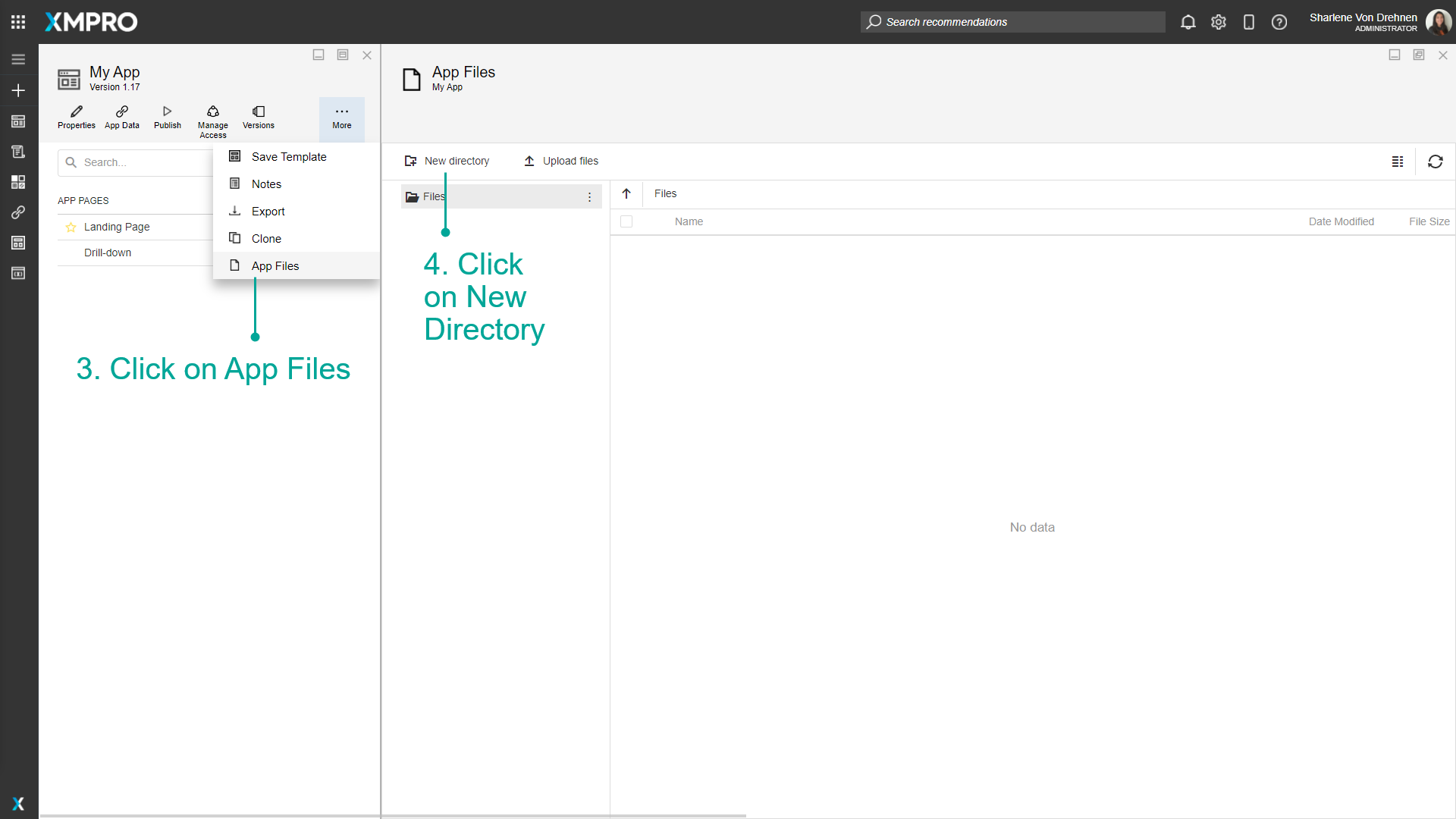Open the apps waffle grid menu
Image resolution: width=1456 pixels, height=819 pixels.
click(18, 22)
